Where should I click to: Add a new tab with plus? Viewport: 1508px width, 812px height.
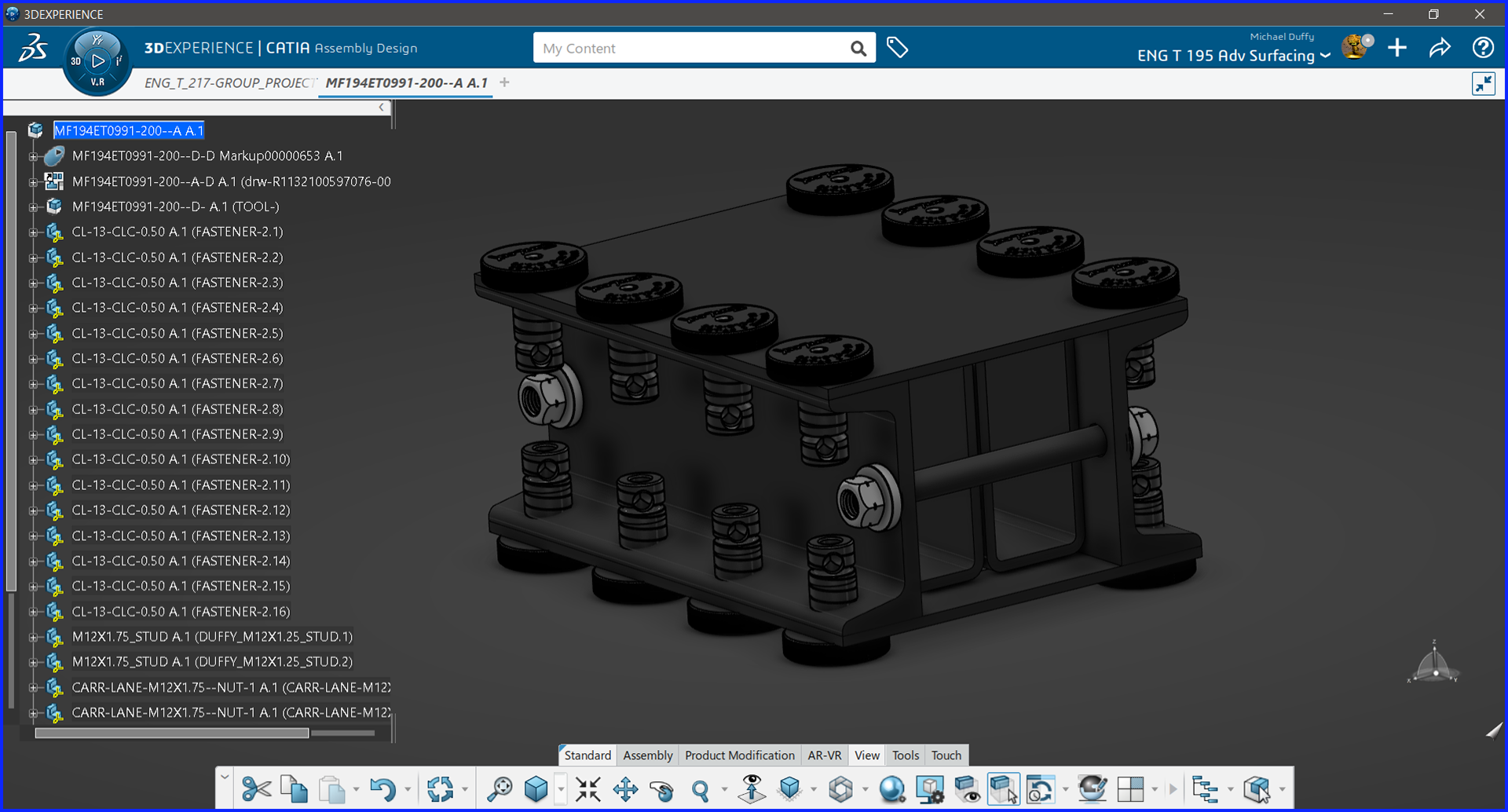tap(504, 82)
